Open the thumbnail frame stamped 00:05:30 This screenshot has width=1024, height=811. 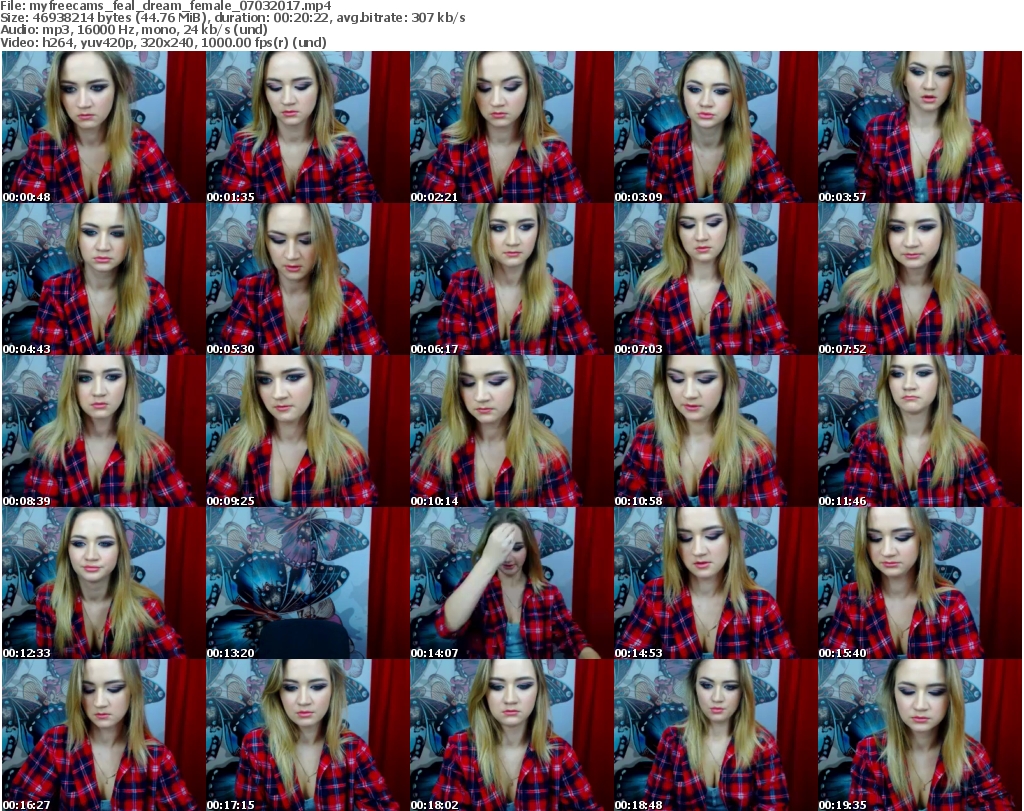tap(308, 279)
